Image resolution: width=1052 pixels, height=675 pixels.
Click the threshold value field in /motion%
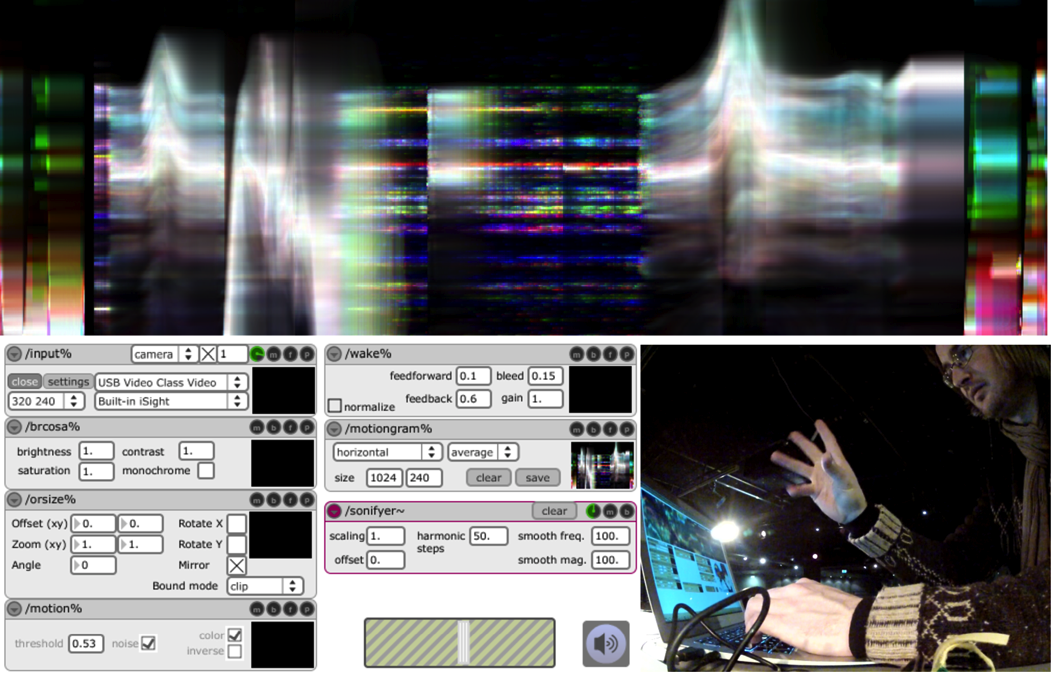tap(85, 643)
